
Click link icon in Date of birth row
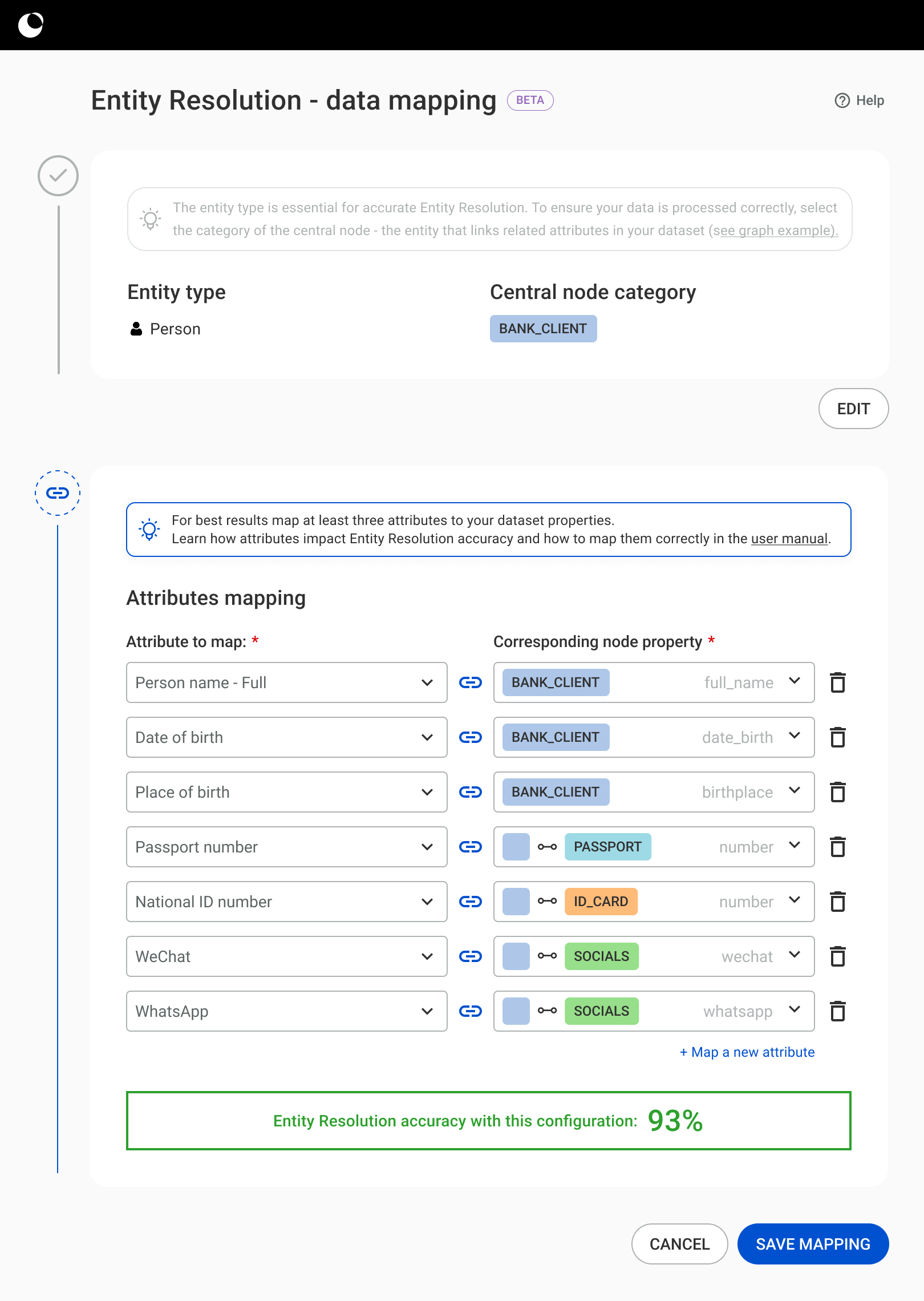tap(471, 737)
